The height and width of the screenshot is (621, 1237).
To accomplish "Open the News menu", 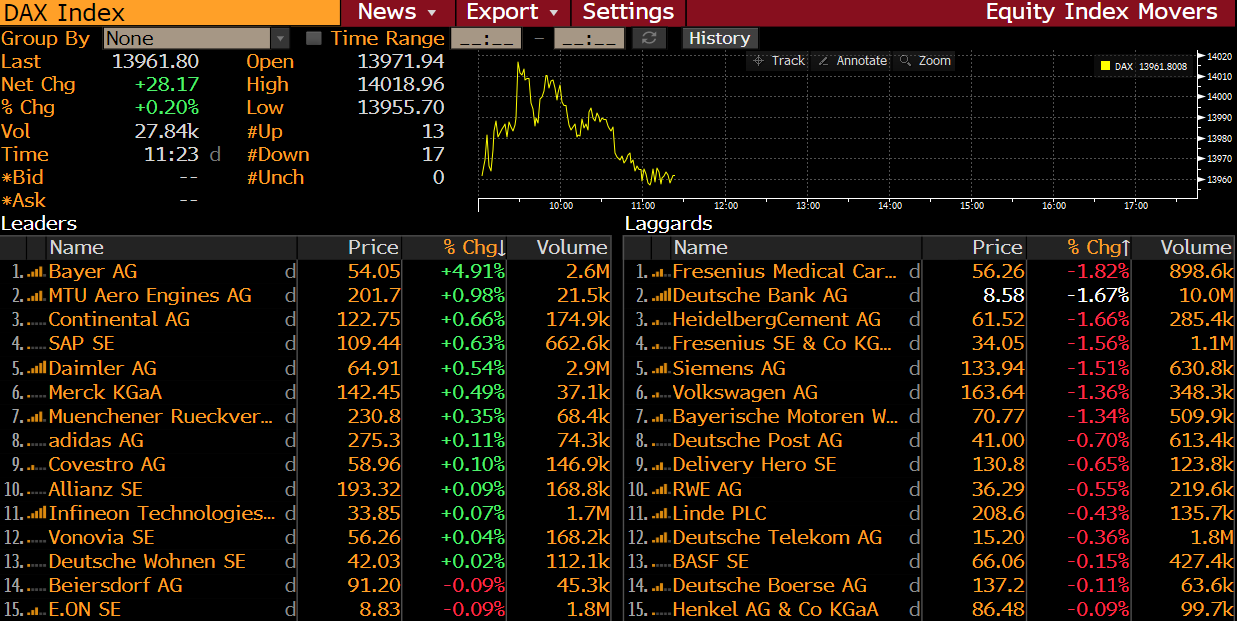I will click(x=397, y=12).
